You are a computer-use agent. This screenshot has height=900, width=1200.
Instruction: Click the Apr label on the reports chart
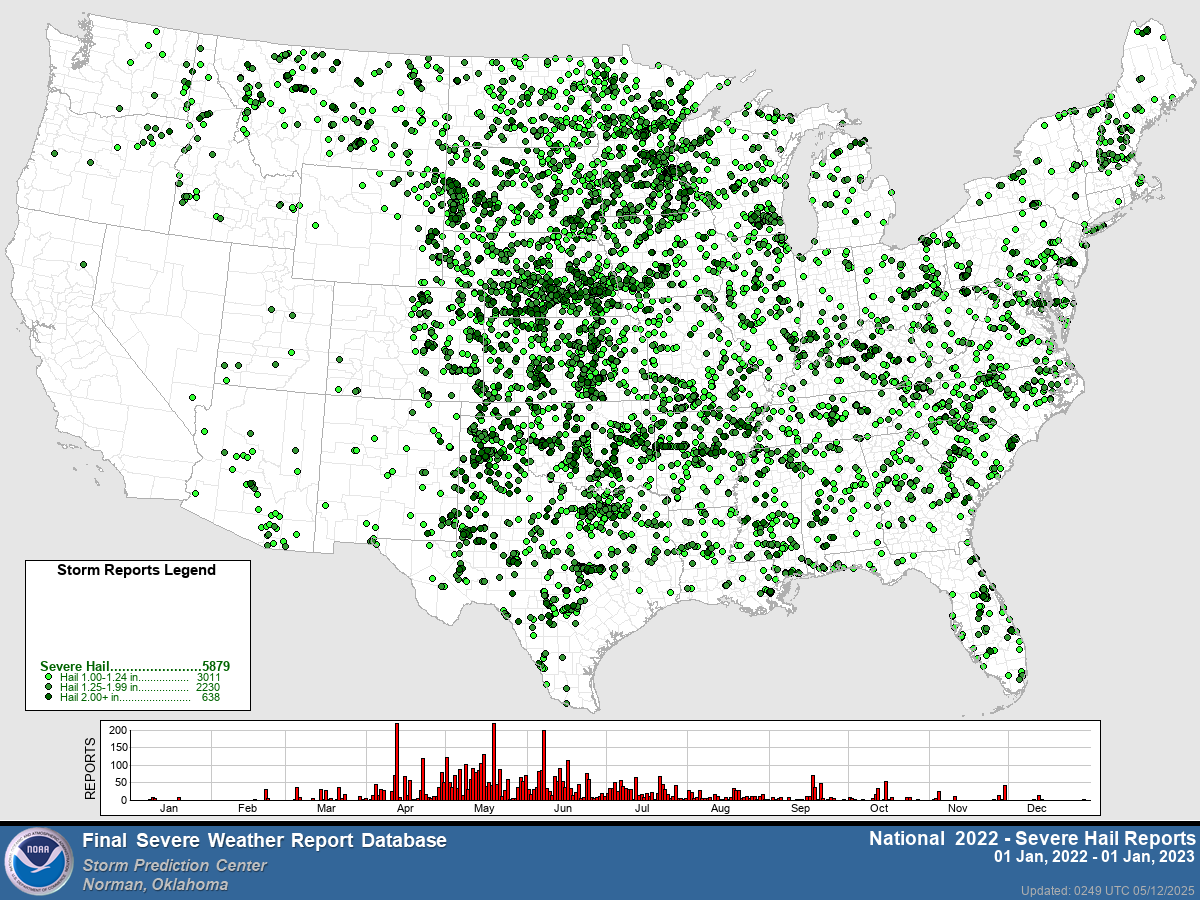406,807
